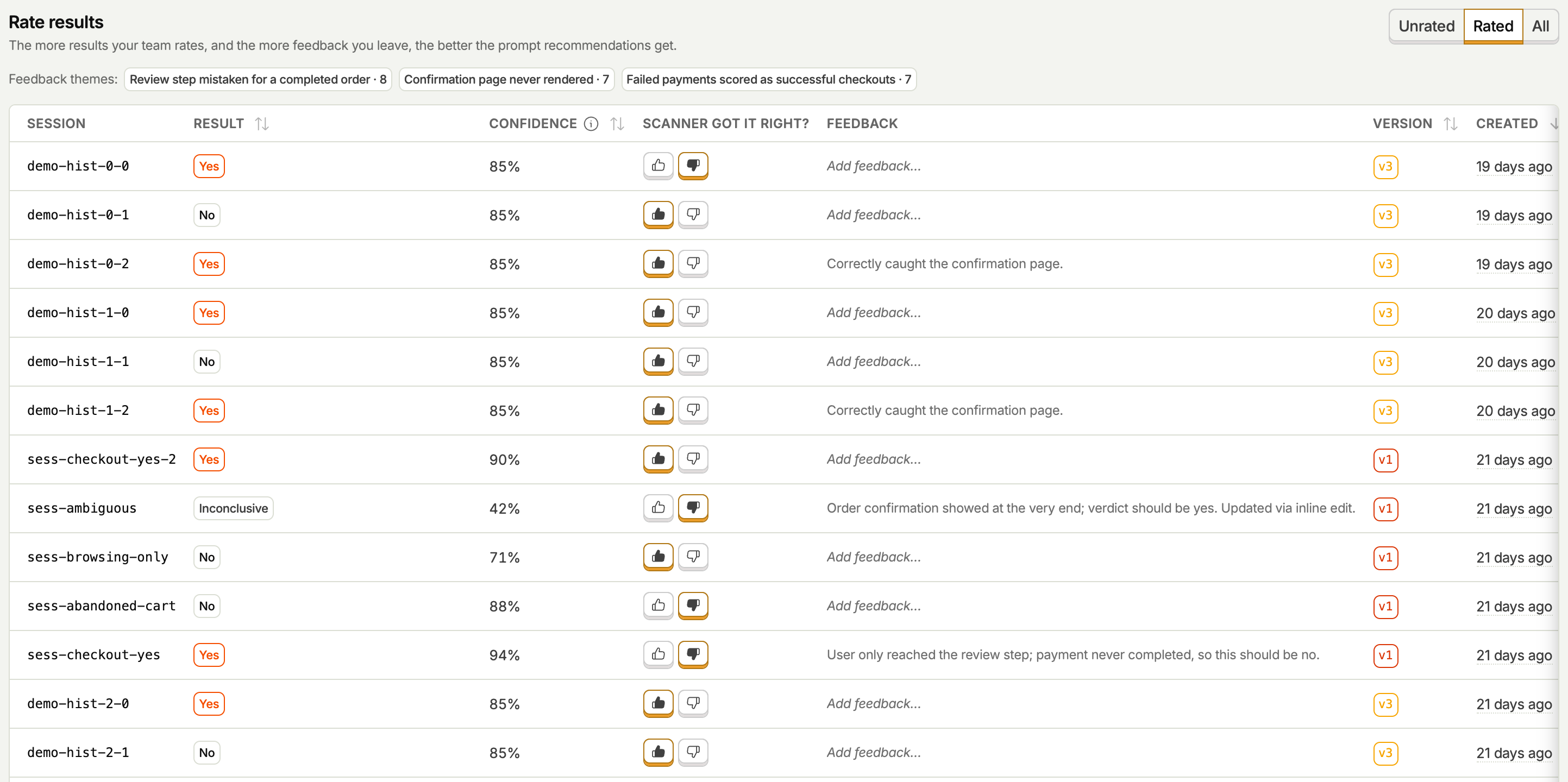Switch to the Unrated tab
The width and height of the screenshot is (1568, 782).
coord(1426,26)
